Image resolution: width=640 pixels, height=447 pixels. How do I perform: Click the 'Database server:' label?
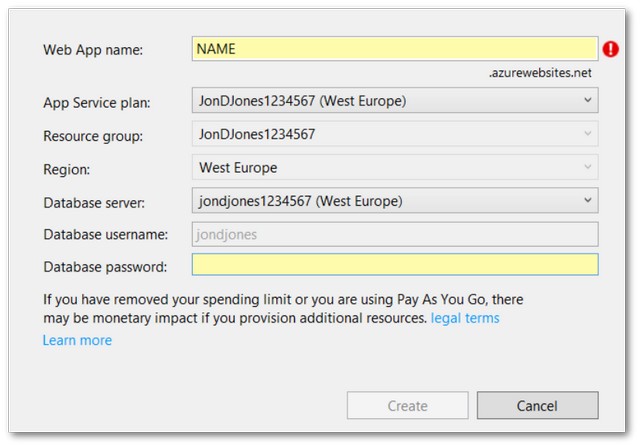[94, 202]
